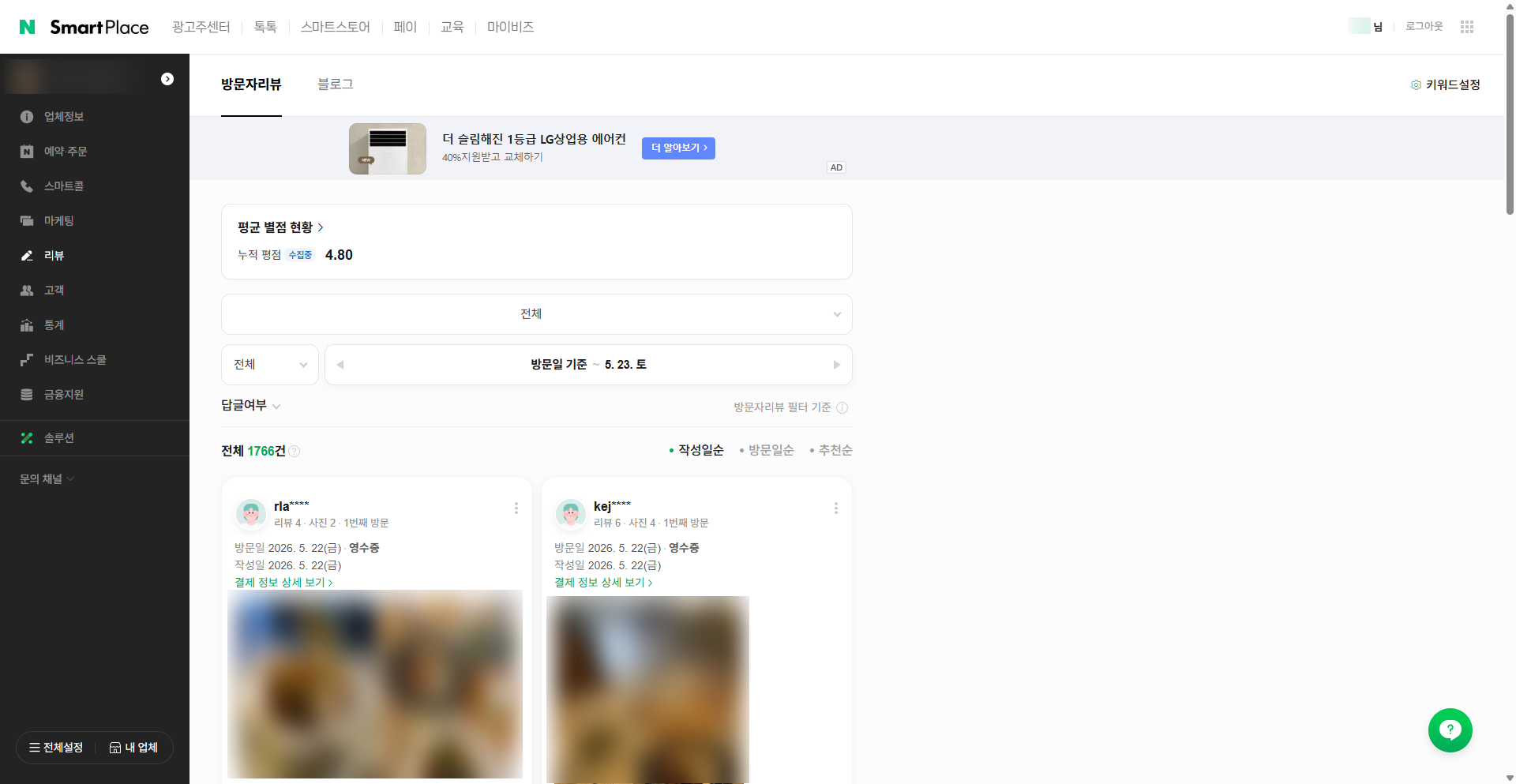
Task: Open the small 전체 dropdown beside date
Action: click(270, 365)
